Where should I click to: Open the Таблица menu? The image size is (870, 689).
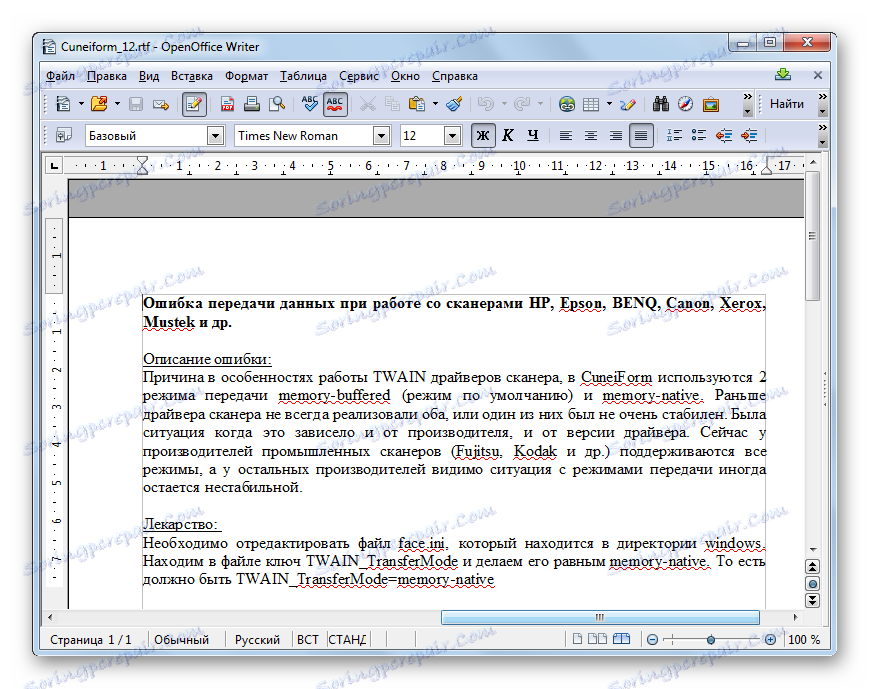[x=303, y=76]
